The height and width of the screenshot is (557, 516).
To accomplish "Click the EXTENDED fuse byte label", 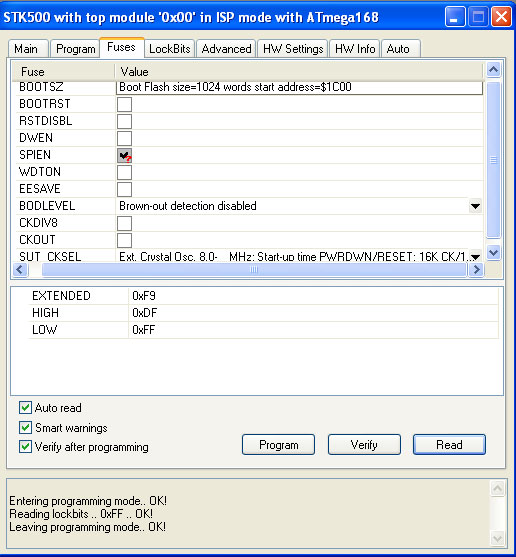I will 61,296.
